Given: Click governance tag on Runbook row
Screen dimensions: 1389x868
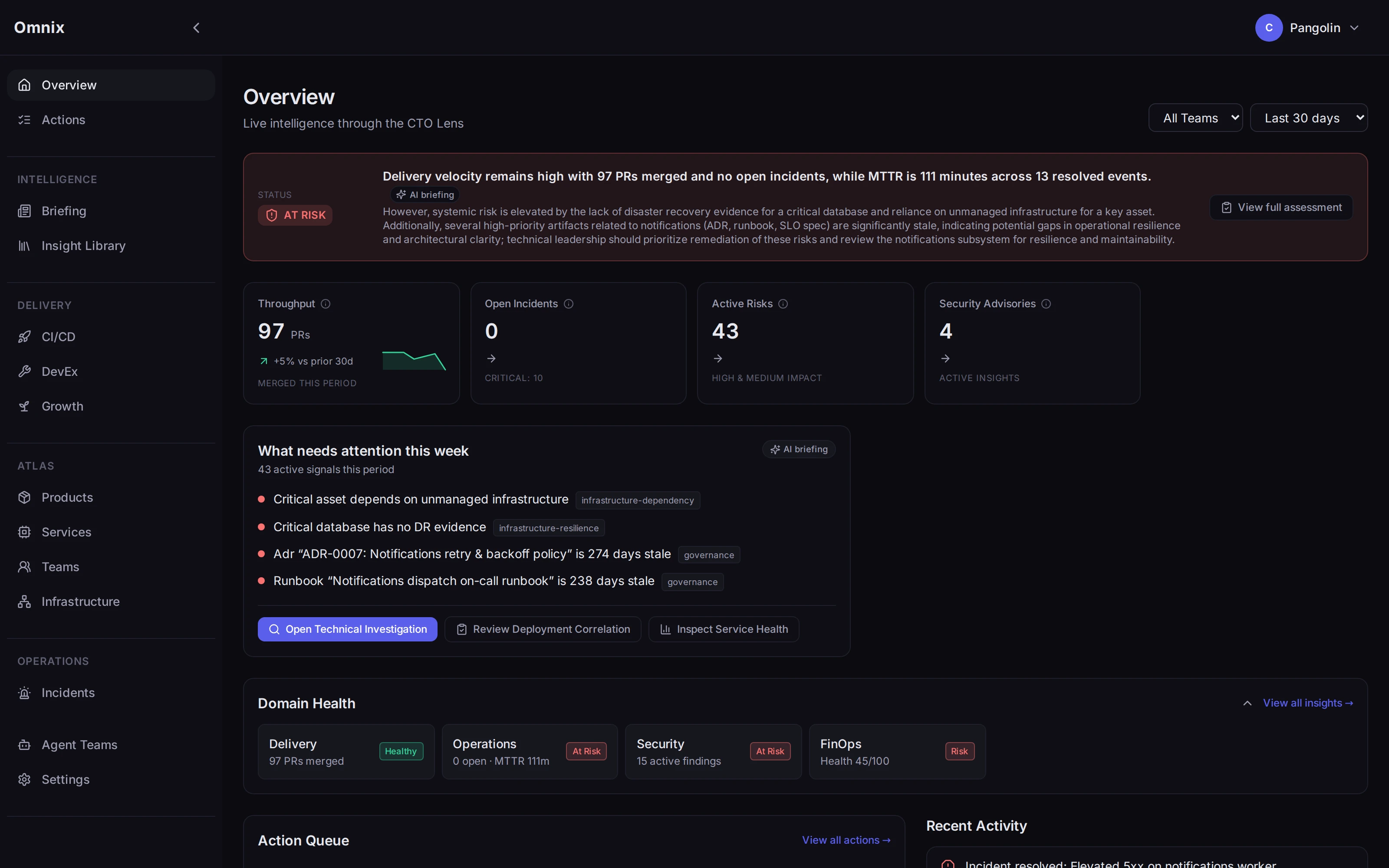Looking at the screenshot, I should tap(692, 582).
